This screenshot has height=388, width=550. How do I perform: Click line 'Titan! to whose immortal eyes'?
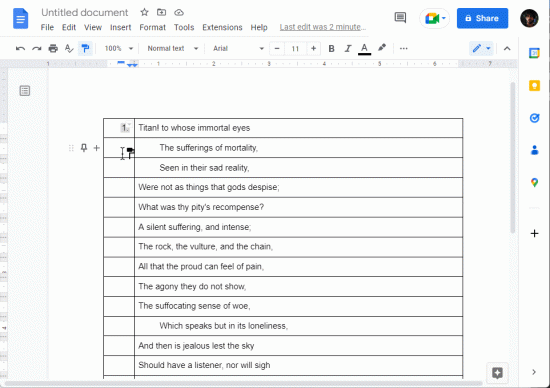pyautogui.click(x=194, y=128)
